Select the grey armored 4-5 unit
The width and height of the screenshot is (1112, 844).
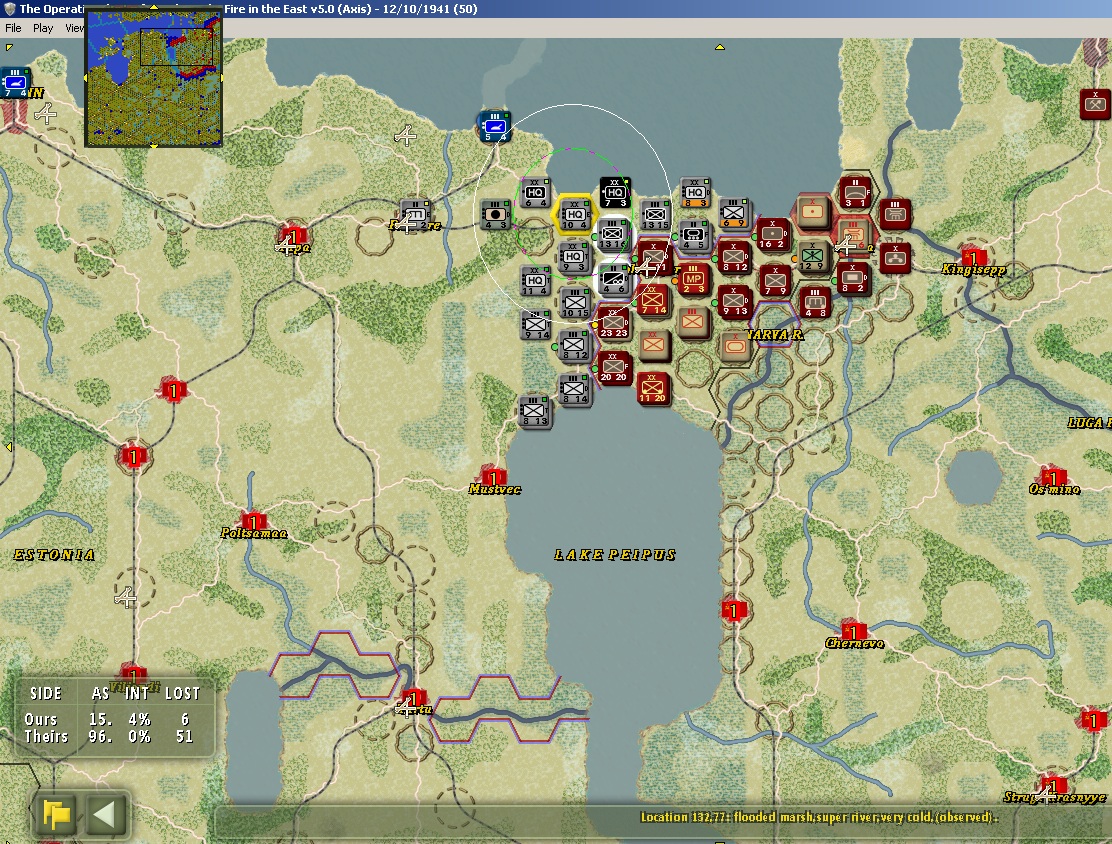tap(694, 235)
